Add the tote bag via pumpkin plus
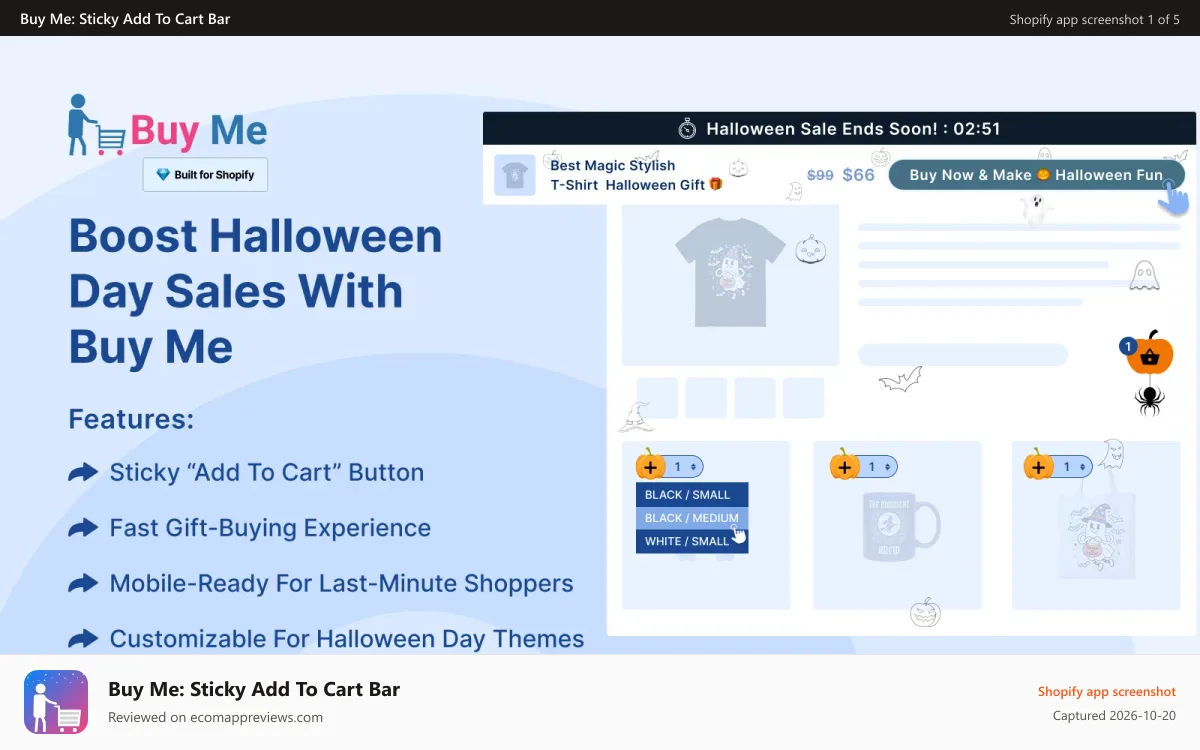Viewport: 1200px width, 750px height. 1038,465
